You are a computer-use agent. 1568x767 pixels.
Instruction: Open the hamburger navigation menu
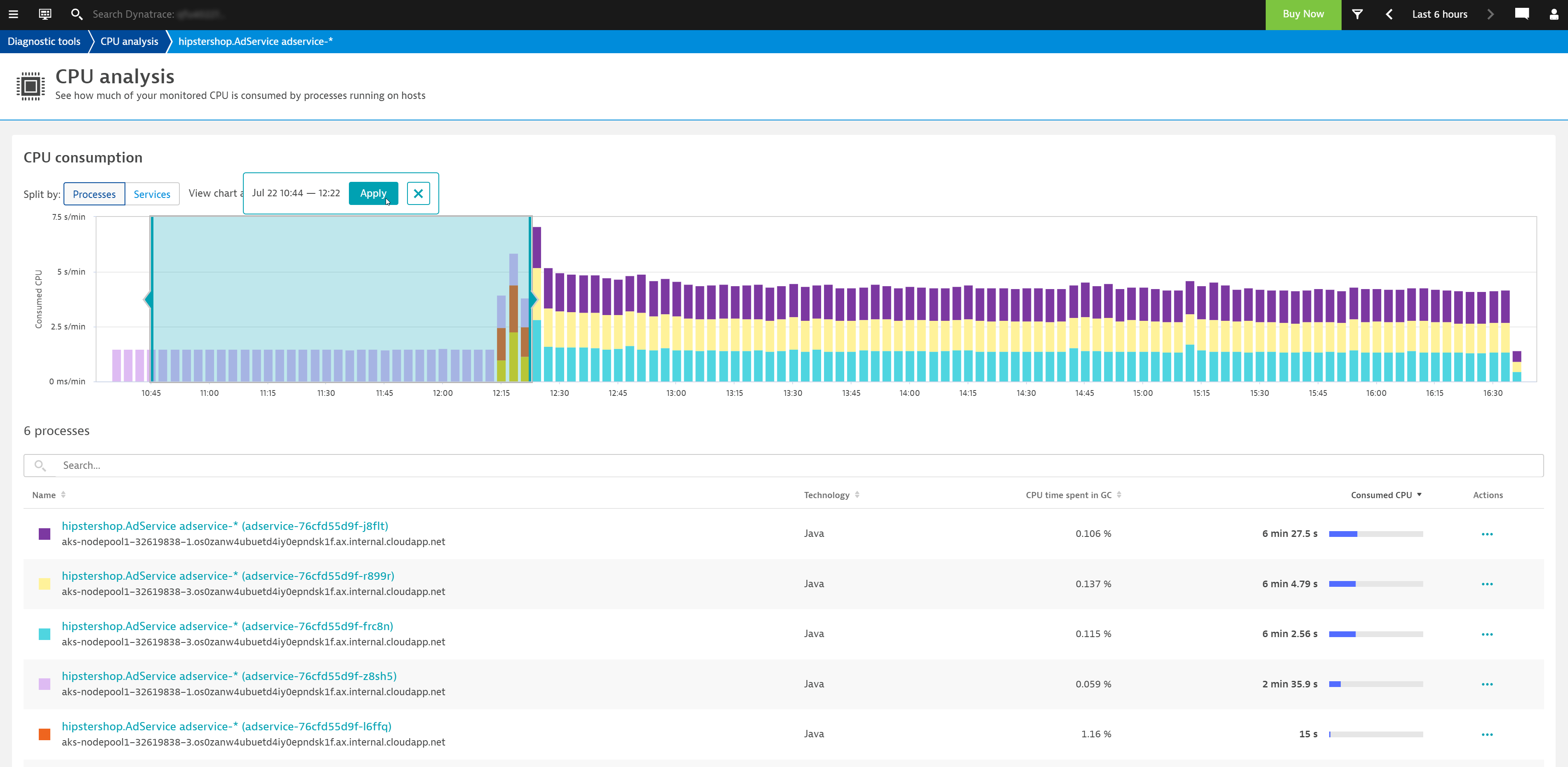coord(13,14)
